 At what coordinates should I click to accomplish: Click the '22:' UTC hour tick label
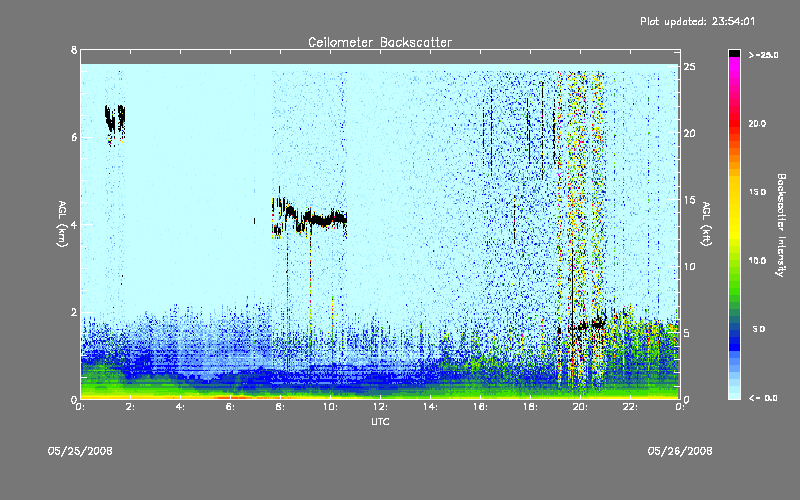coord(630,407)
